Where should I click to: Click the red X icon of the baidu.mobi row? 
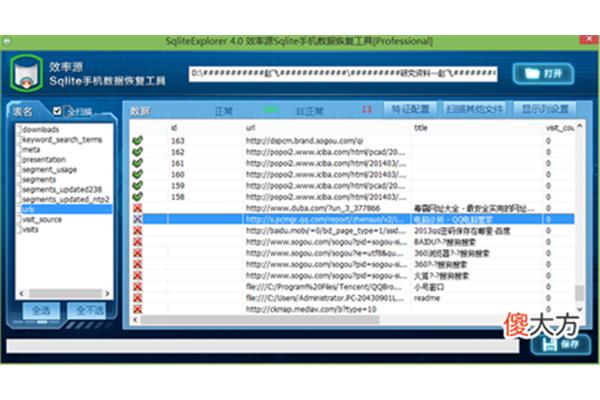click(137, 230)
